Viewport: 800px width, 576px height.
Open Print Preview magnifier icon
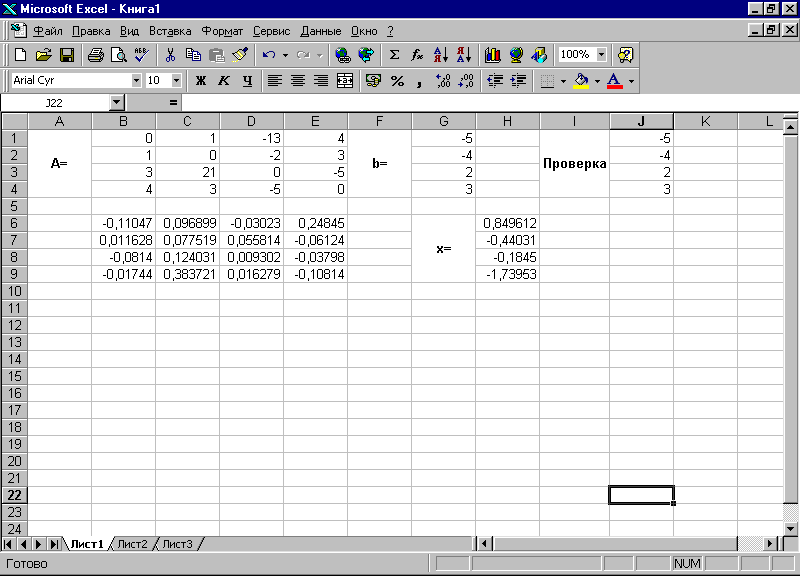click(118, 55)
